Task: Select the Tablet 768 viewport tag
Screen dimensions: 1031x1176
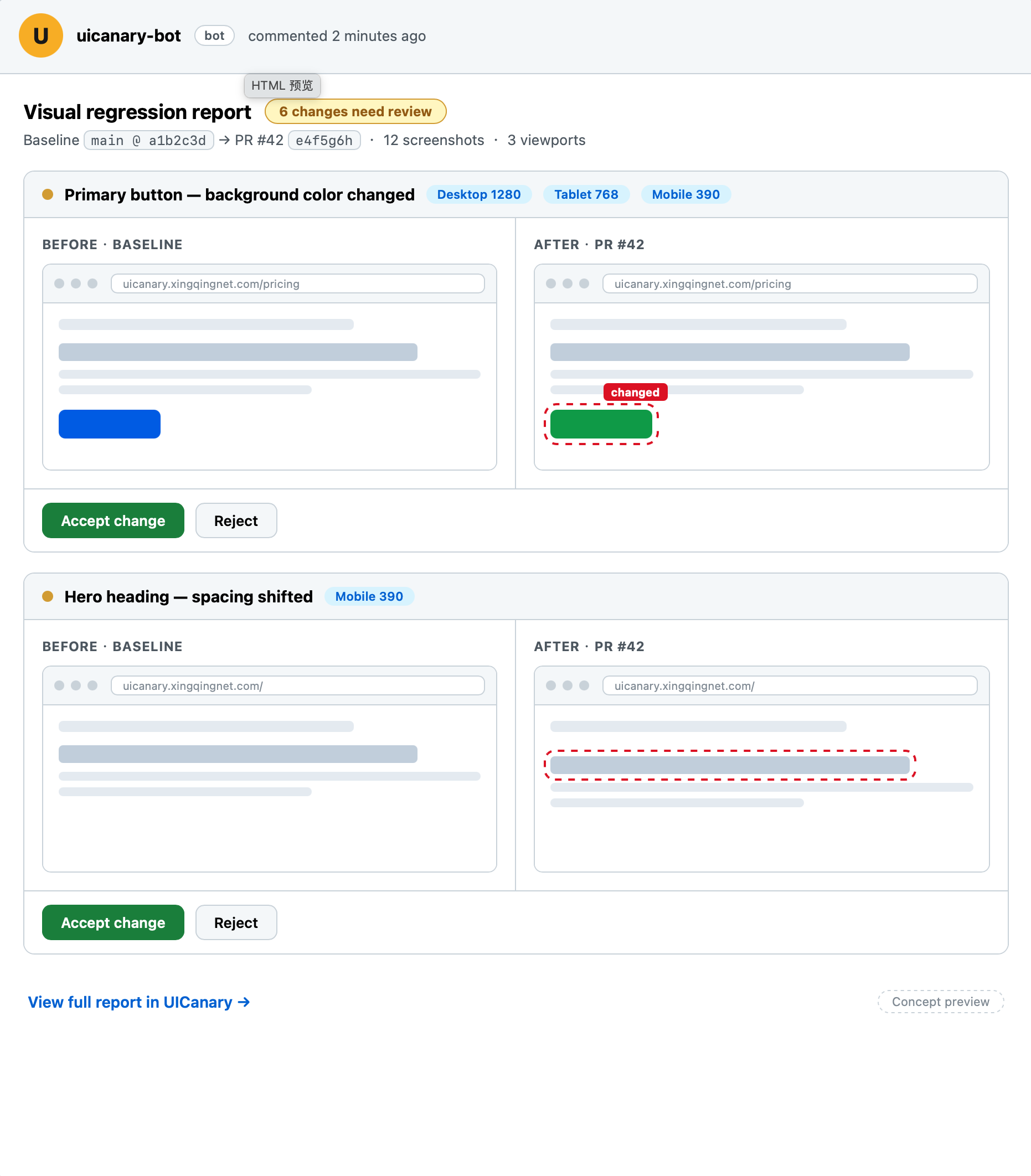Action: click(586, 194)
